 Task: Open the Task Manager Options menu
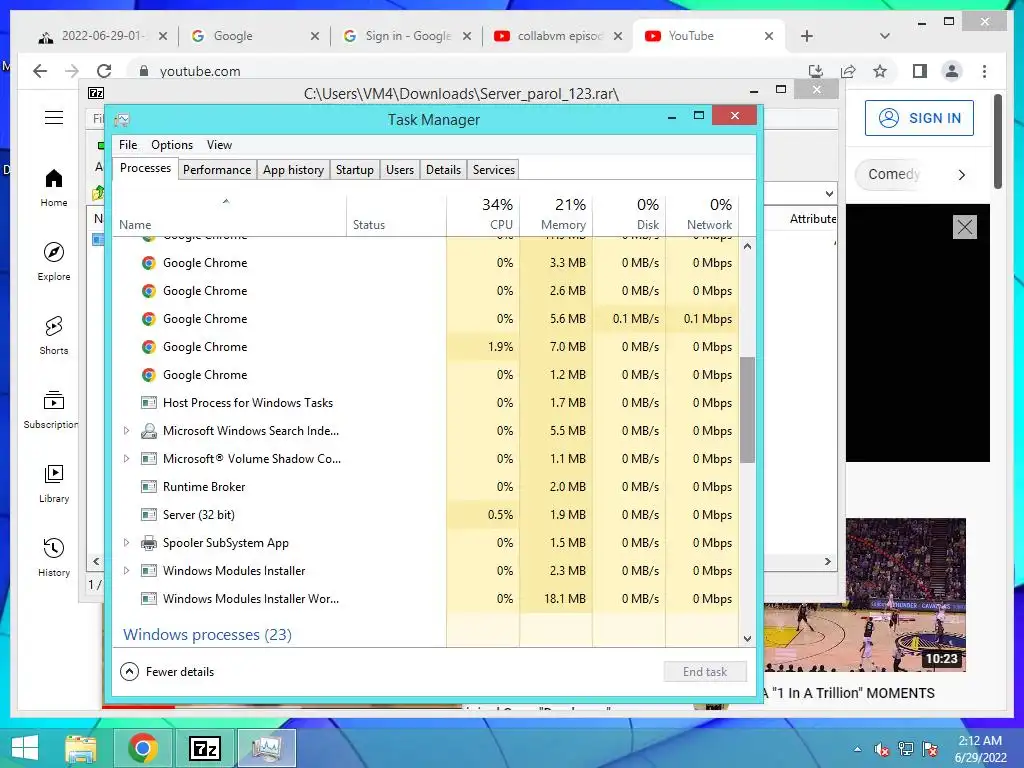tap(172, 145)
